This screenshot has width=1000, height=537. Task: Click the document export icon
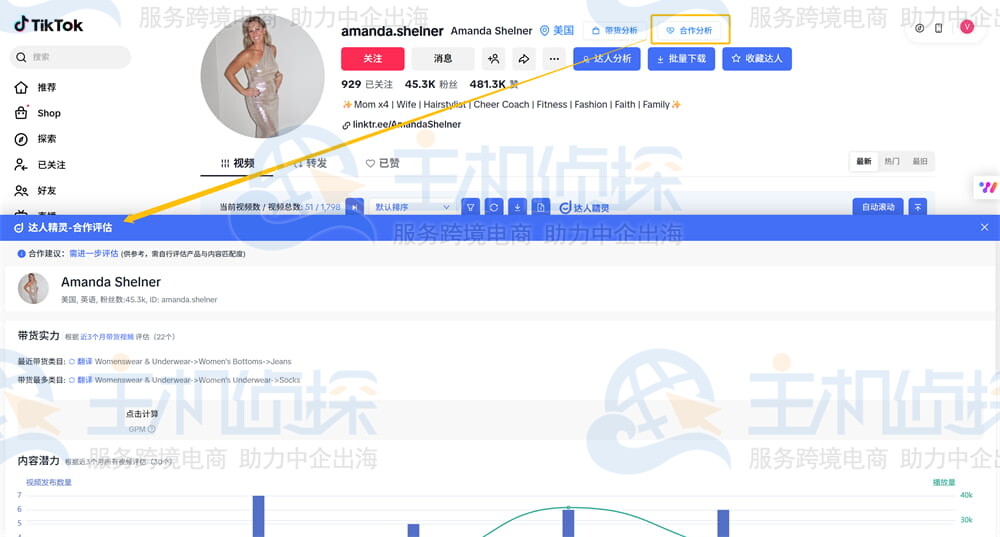pyautogui.click(x=541, y=207)
